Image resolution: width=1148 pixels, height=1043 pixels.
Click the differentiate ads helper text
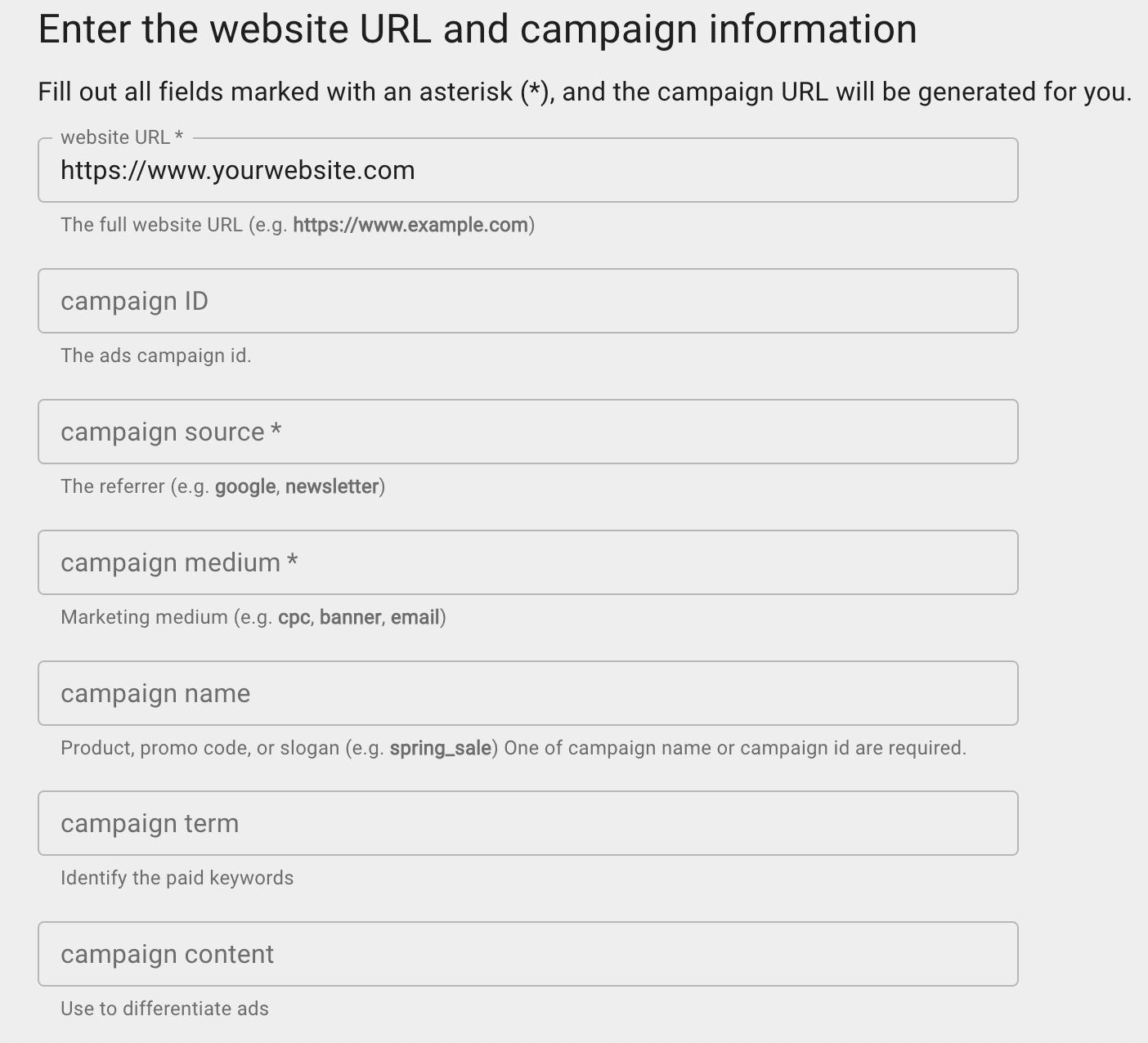164,1008
